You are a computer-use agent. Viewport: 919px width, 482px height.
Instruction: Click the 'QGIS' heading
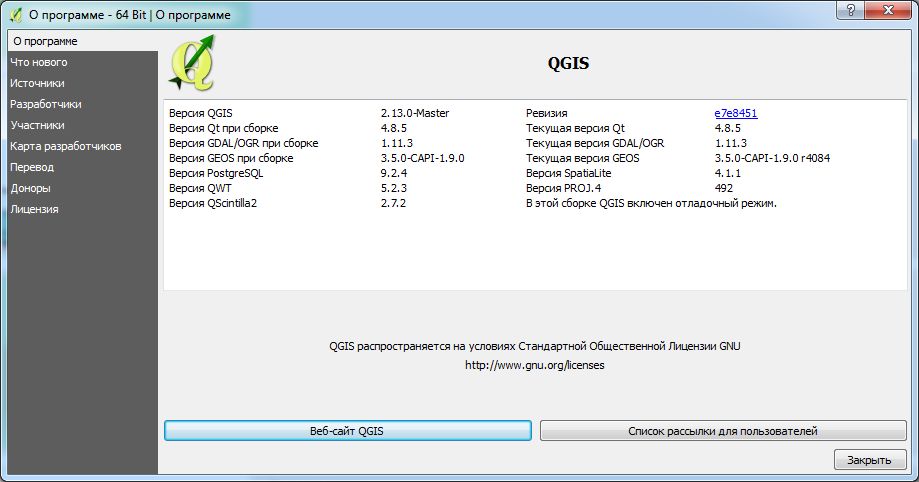tap(568, 63)
